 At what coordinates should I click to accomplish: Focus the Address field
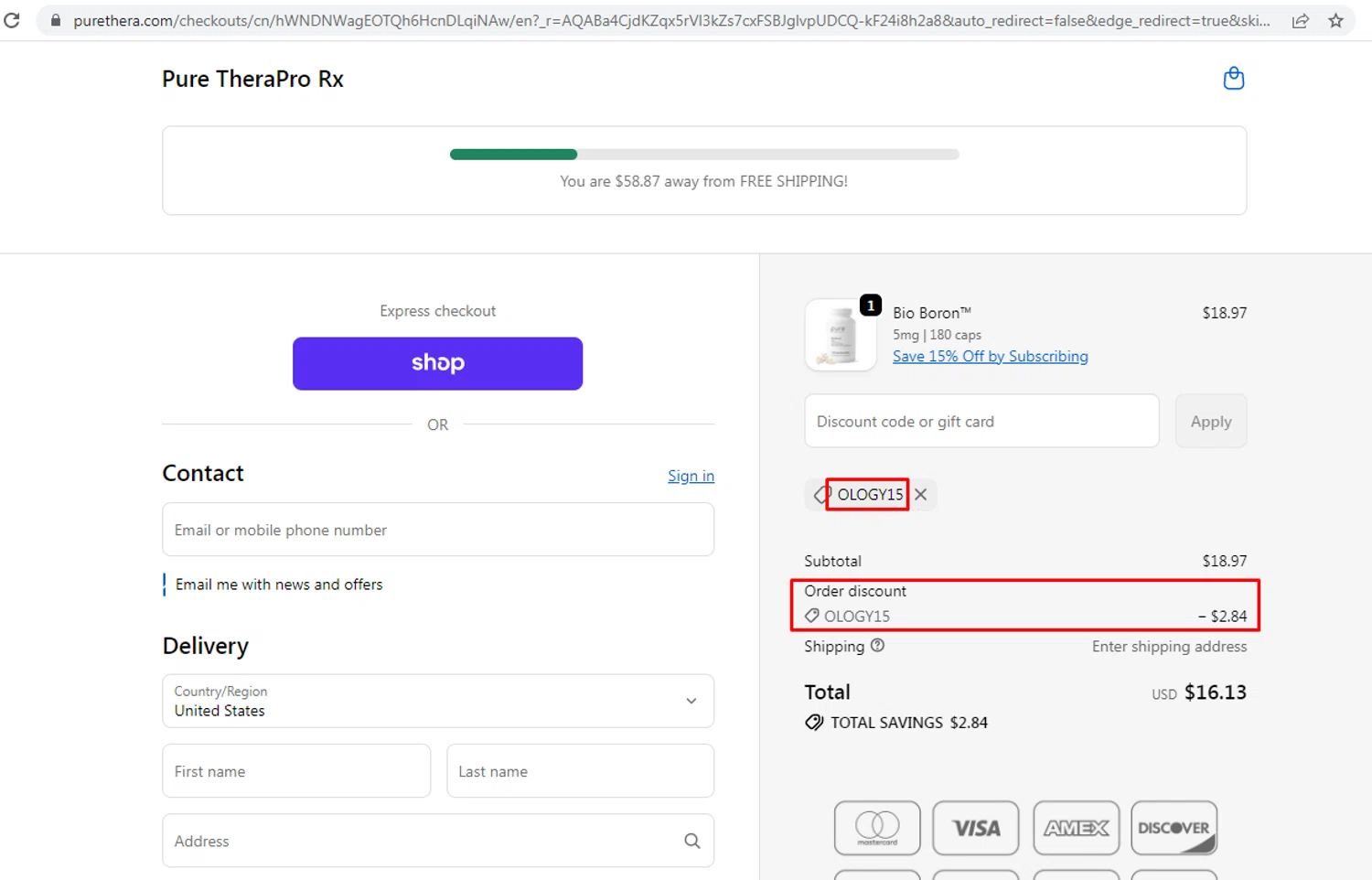[x=438, y=841]
